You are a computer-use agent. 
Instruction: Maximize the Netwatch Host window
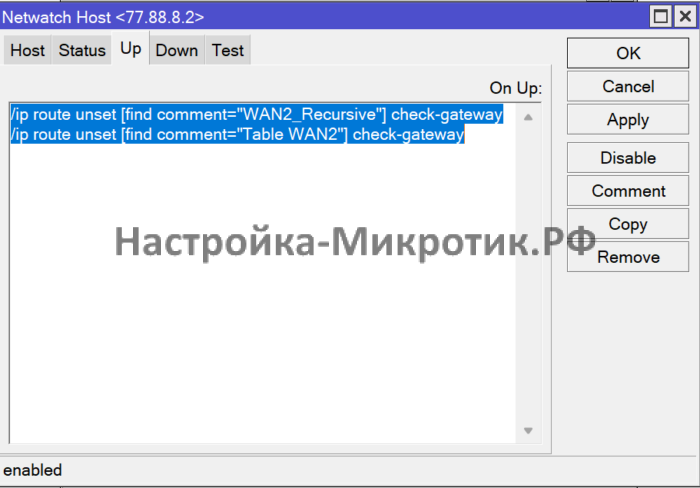tap(661, 17)
